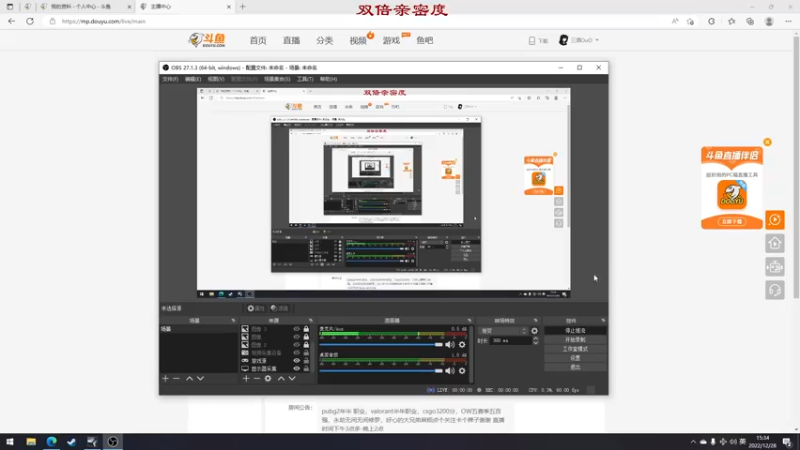The height and width of the screenshot is (450, 800).
Task: Click 停止推流 in OBS controls
Action: coord(575,331)
